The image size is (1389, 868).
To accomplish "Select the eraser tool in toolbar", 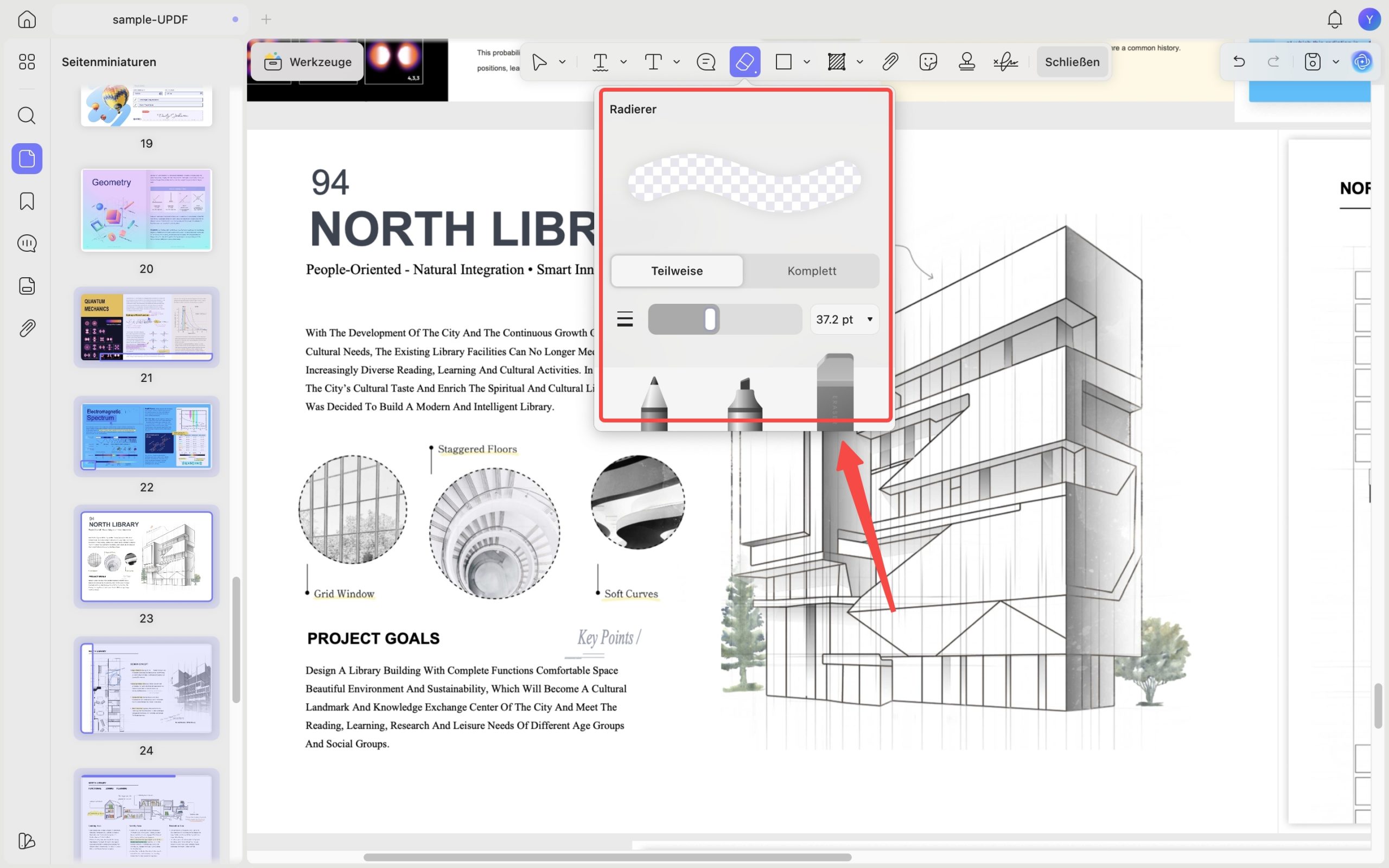I will [744, 61].
